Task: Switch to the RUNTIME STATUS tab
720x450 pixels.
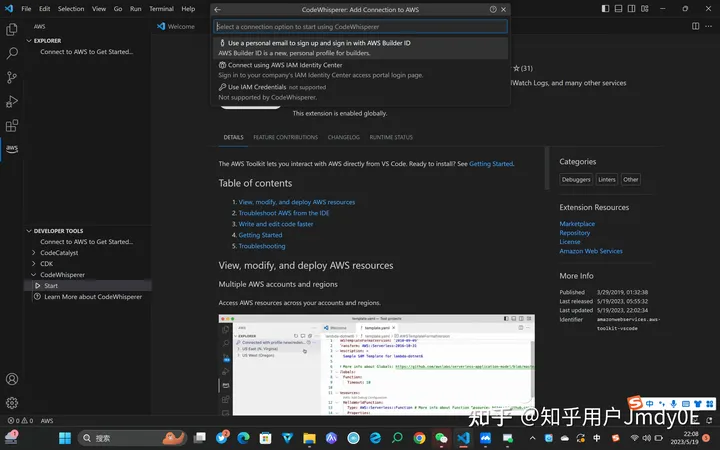Action: [391, 137]
